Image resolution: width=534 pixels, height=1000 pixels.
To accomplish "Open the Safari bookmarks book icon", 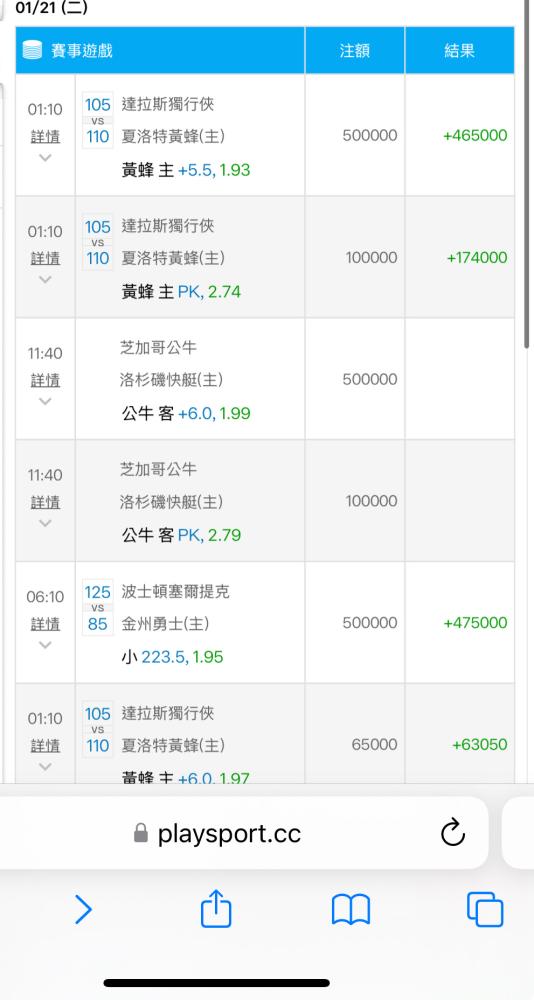I will (x=350, y=910).
